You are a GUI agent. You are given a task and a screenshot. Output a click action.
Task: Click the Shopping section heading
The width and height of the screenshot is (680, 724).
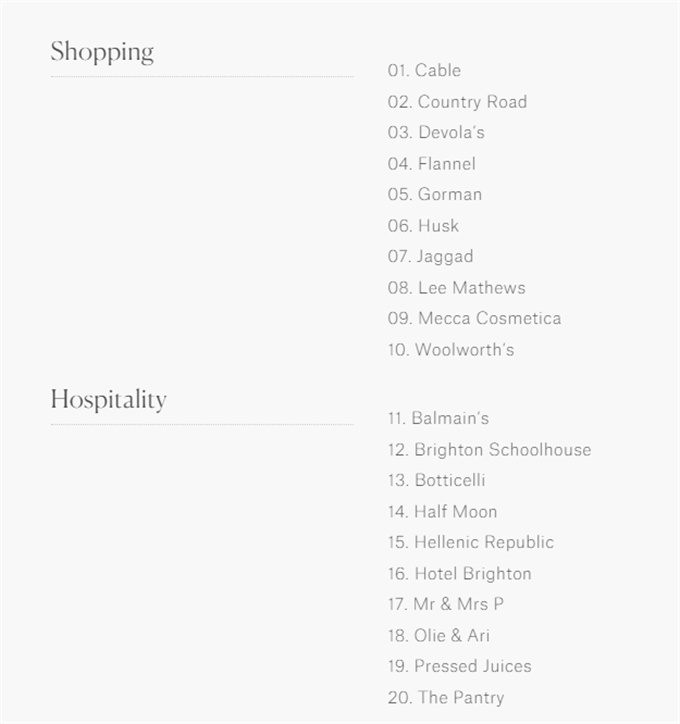coord(102,52)
